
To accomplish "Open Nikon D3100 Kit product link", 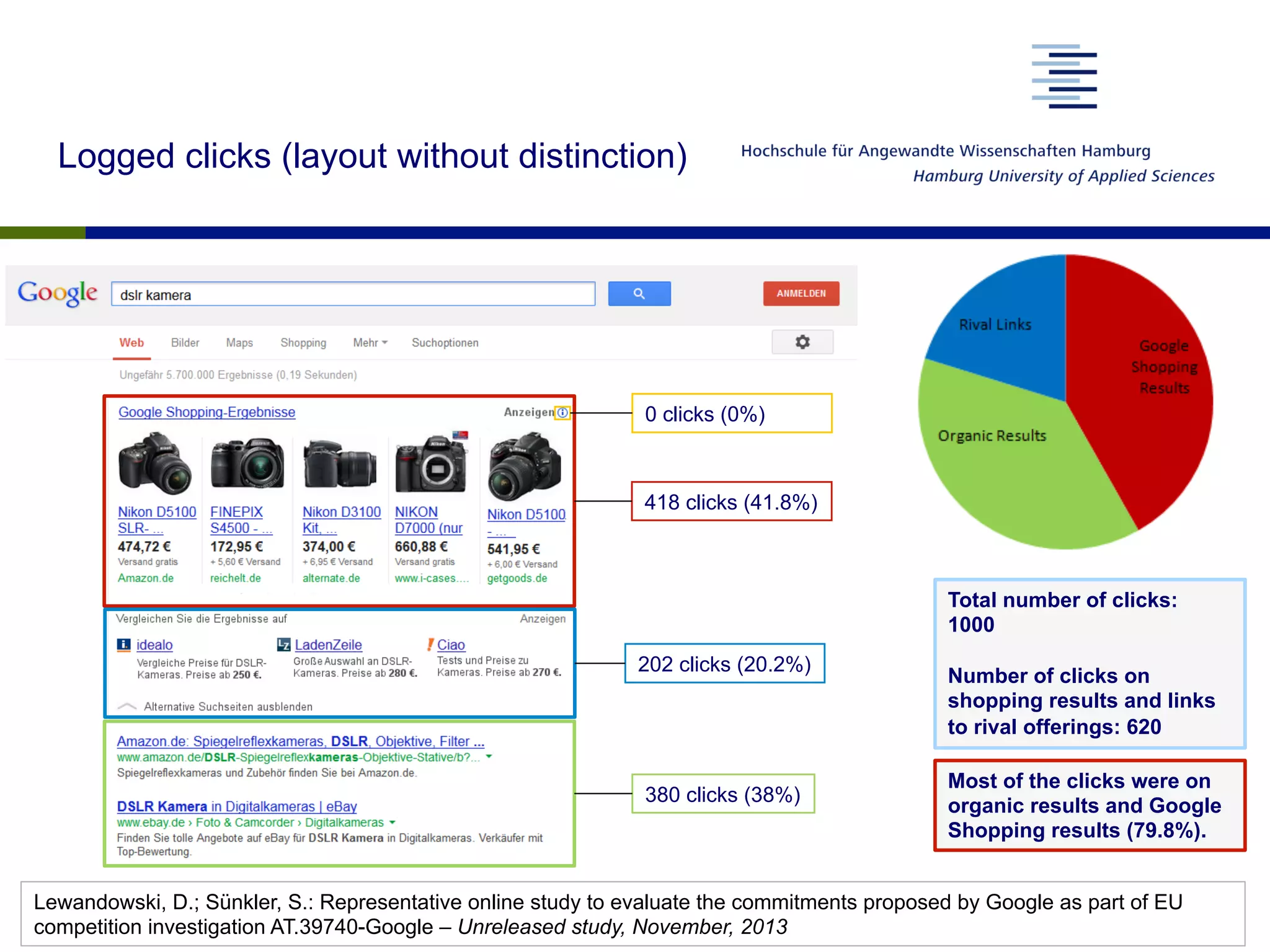I will [341, 520].
